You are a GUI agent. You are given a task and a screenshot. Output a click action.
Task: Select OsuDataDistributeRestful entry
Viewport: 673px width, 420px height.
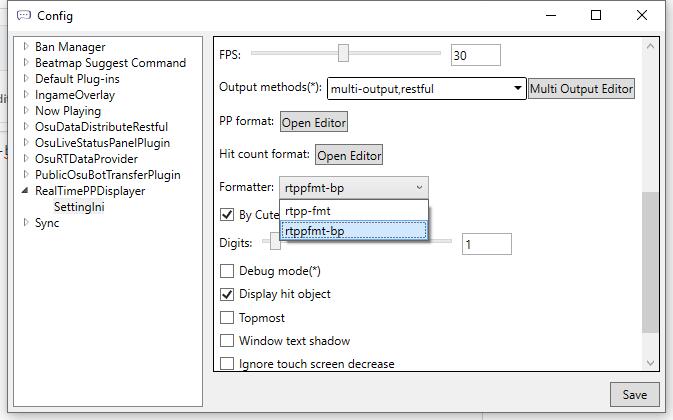[101, 127]
